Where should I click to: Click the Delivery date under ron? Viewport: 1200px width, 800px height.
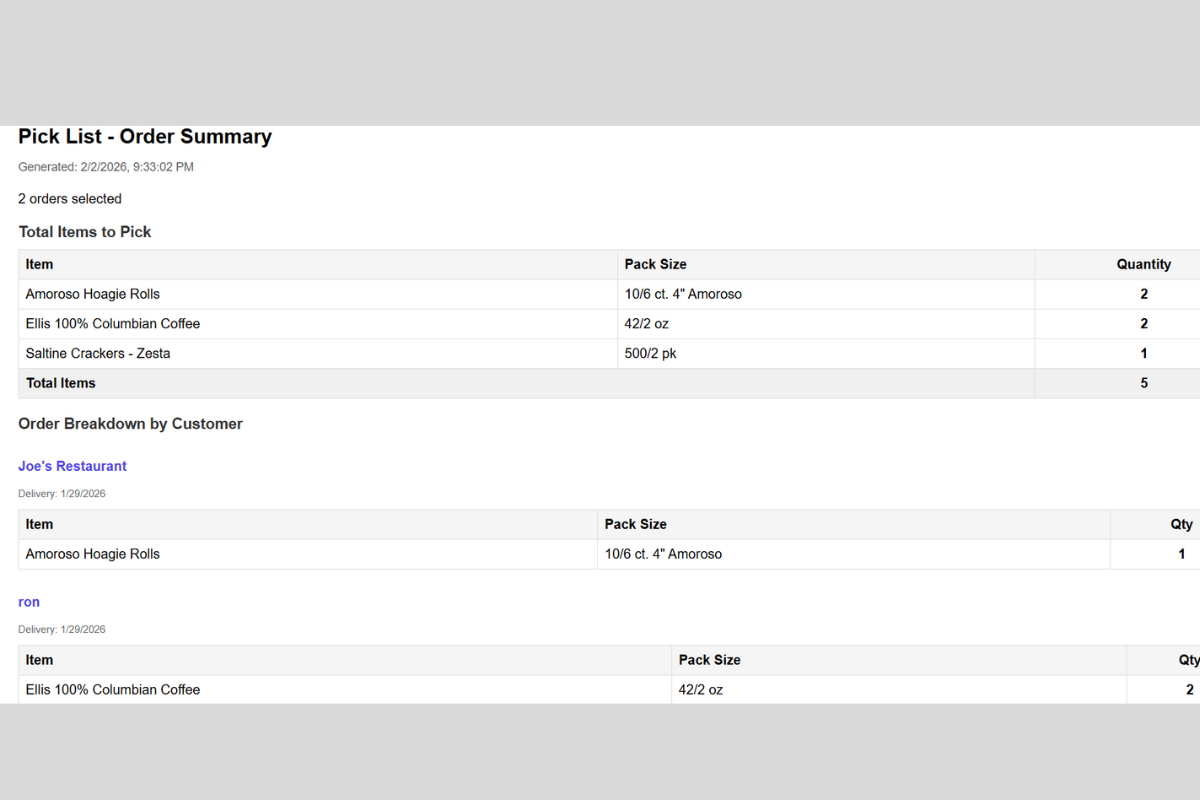pyautogui.click(x=61, y=629)
